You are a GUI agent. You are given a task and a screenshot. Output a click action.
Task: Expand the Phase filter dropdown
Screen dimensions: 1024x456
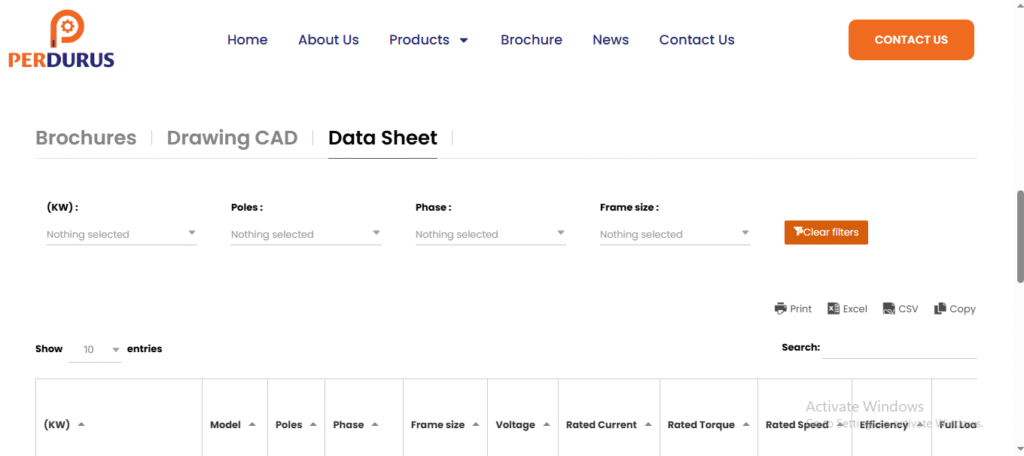490,234
